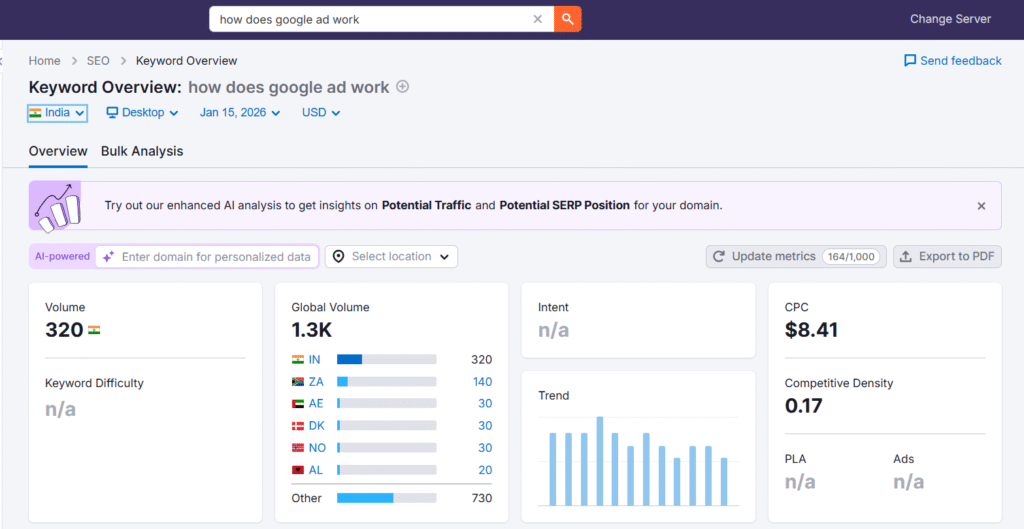
Task: Click the refresh icon in Update metrics
Action: [718, 257]
